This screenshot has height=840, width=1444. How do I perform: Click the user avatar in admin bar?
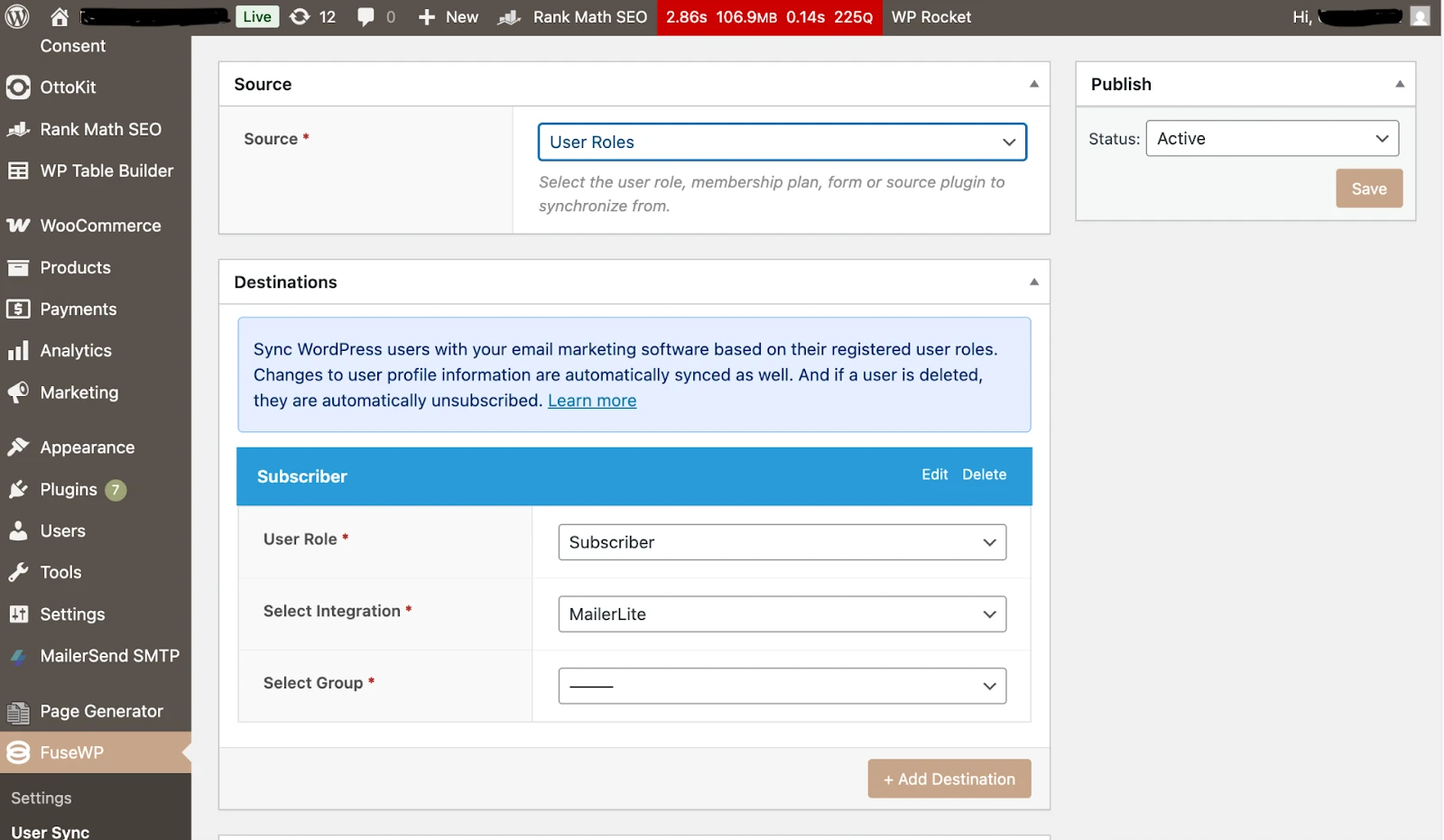(x=1420, y=16)
